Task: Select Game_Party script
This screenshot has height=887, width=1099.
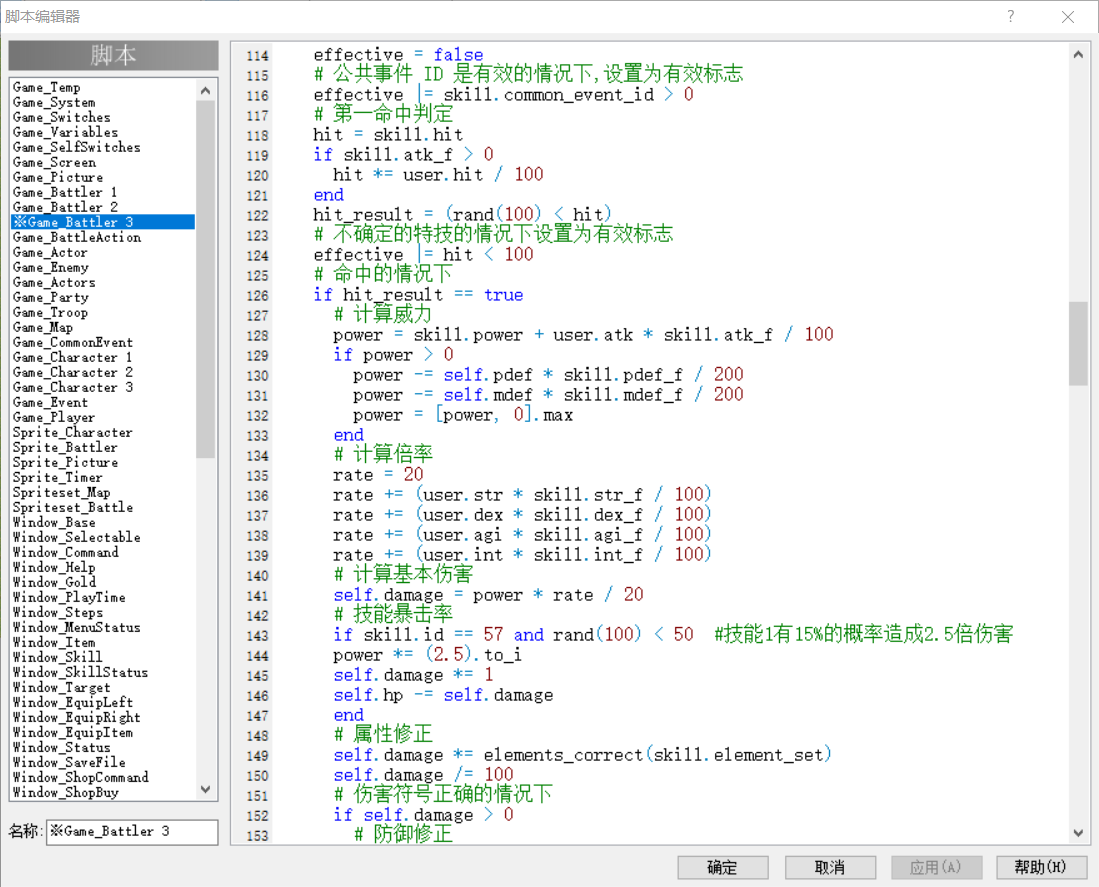Action: [x=103, y=297]
